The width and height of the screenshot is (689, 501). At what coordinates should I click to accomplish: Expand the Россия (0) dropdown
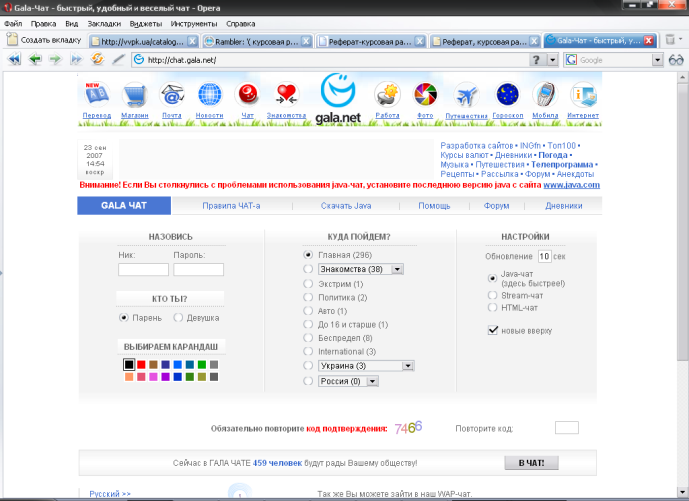[372, 381]
